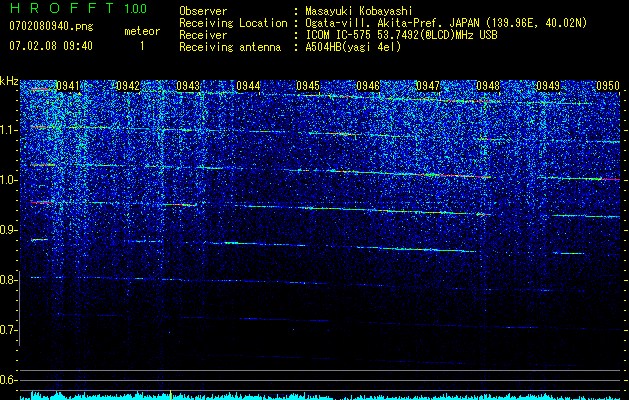Click the 0948 time marker

pyautogui.click(x=488, y=86)
